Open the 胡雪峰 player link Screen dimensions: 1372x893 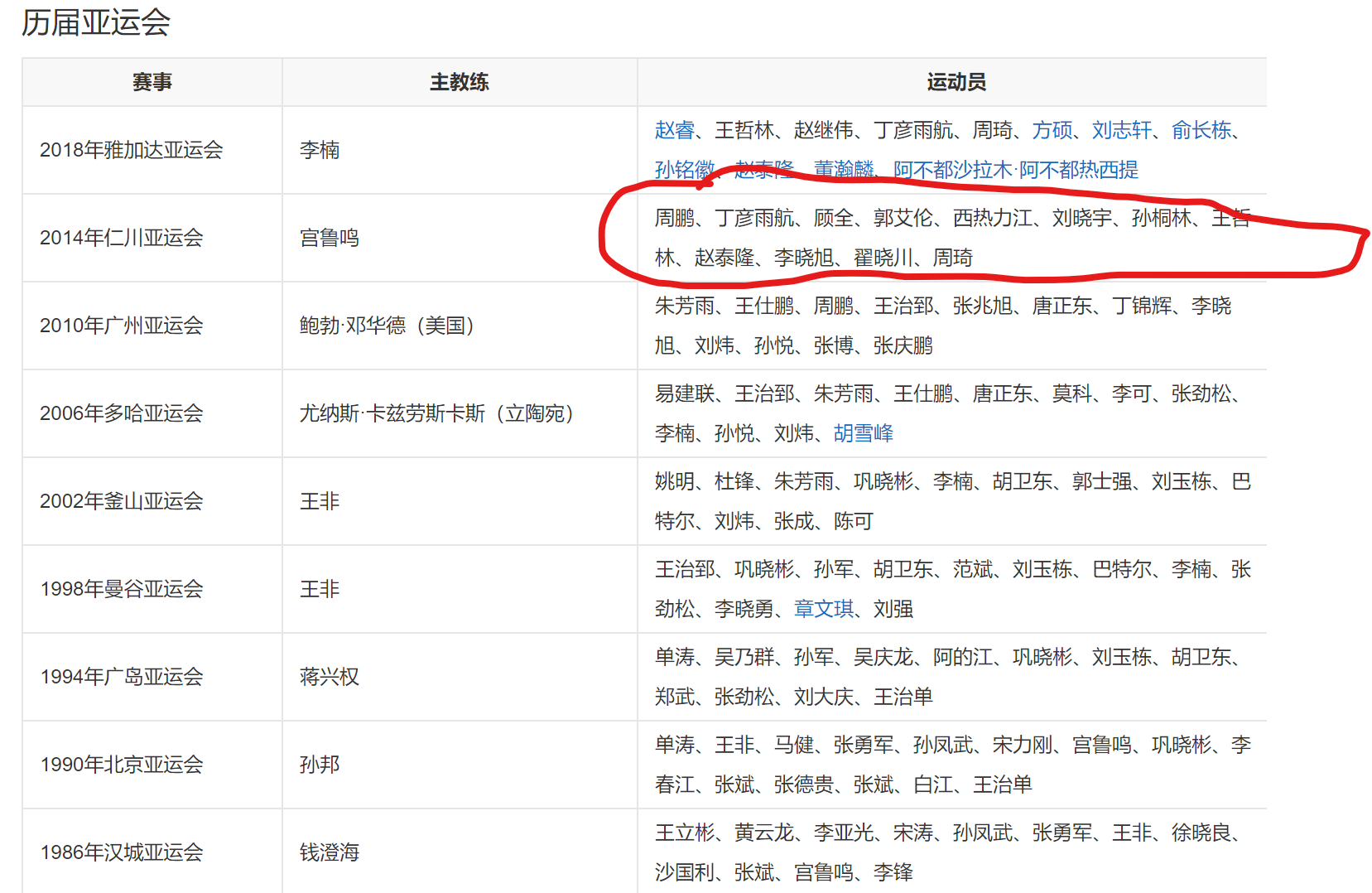point(864,433)
